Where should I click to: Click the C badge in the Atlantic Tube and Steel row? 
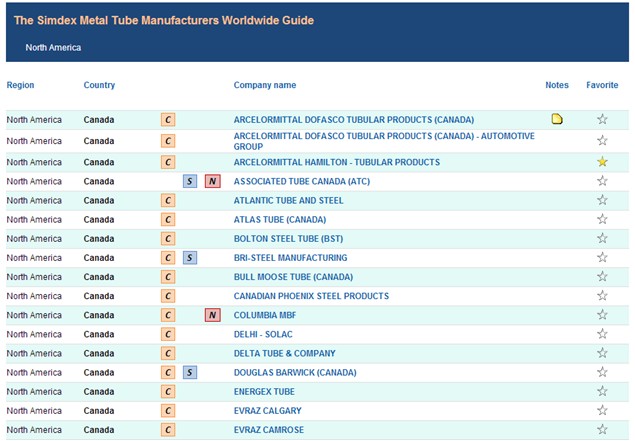pyautogui.click(x=168, y=200)
